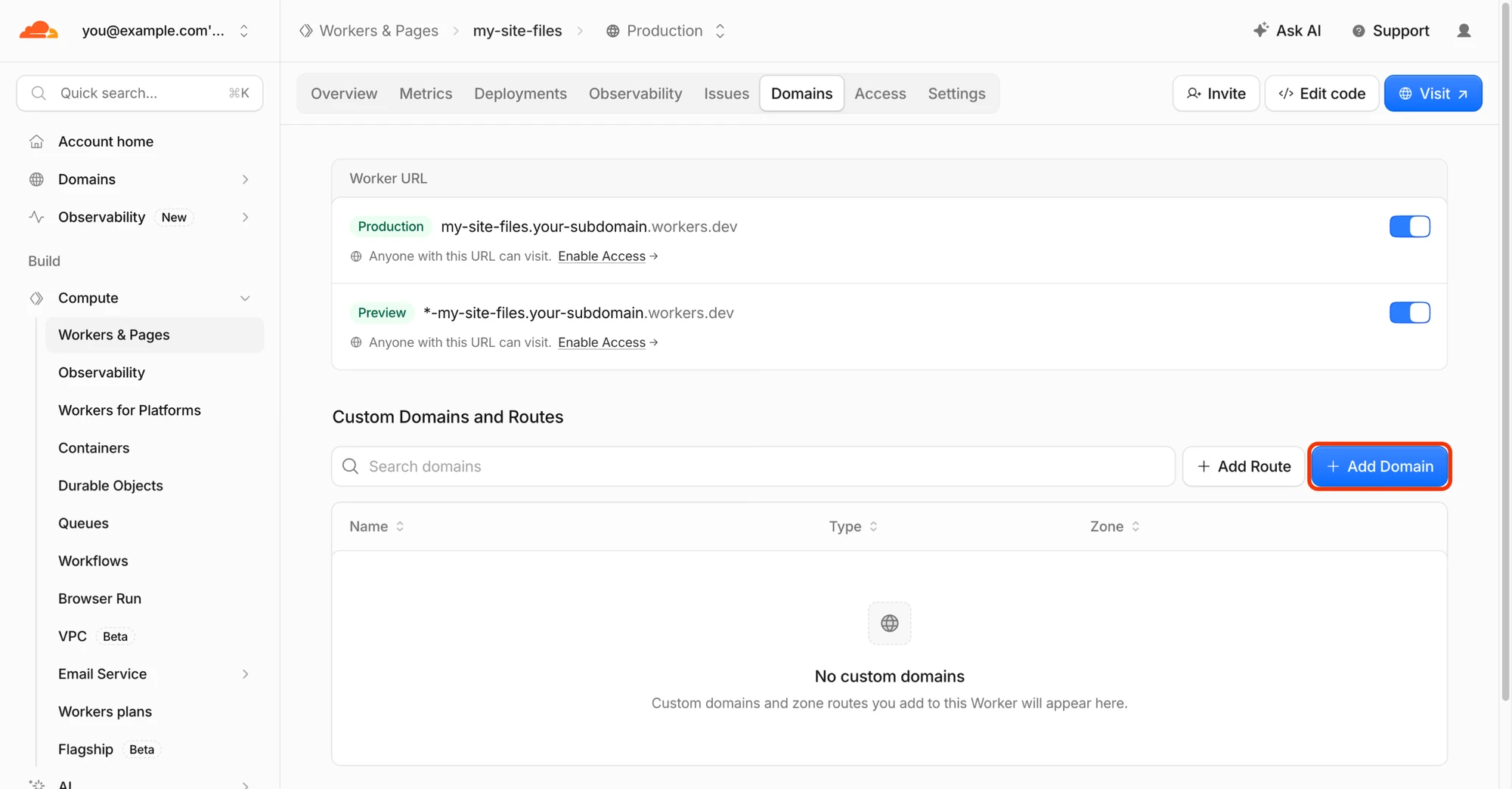Disable the Preview workers.dev URL toggle
Viewport: 1512px width, 789px height.
(x=1409, y=313)
